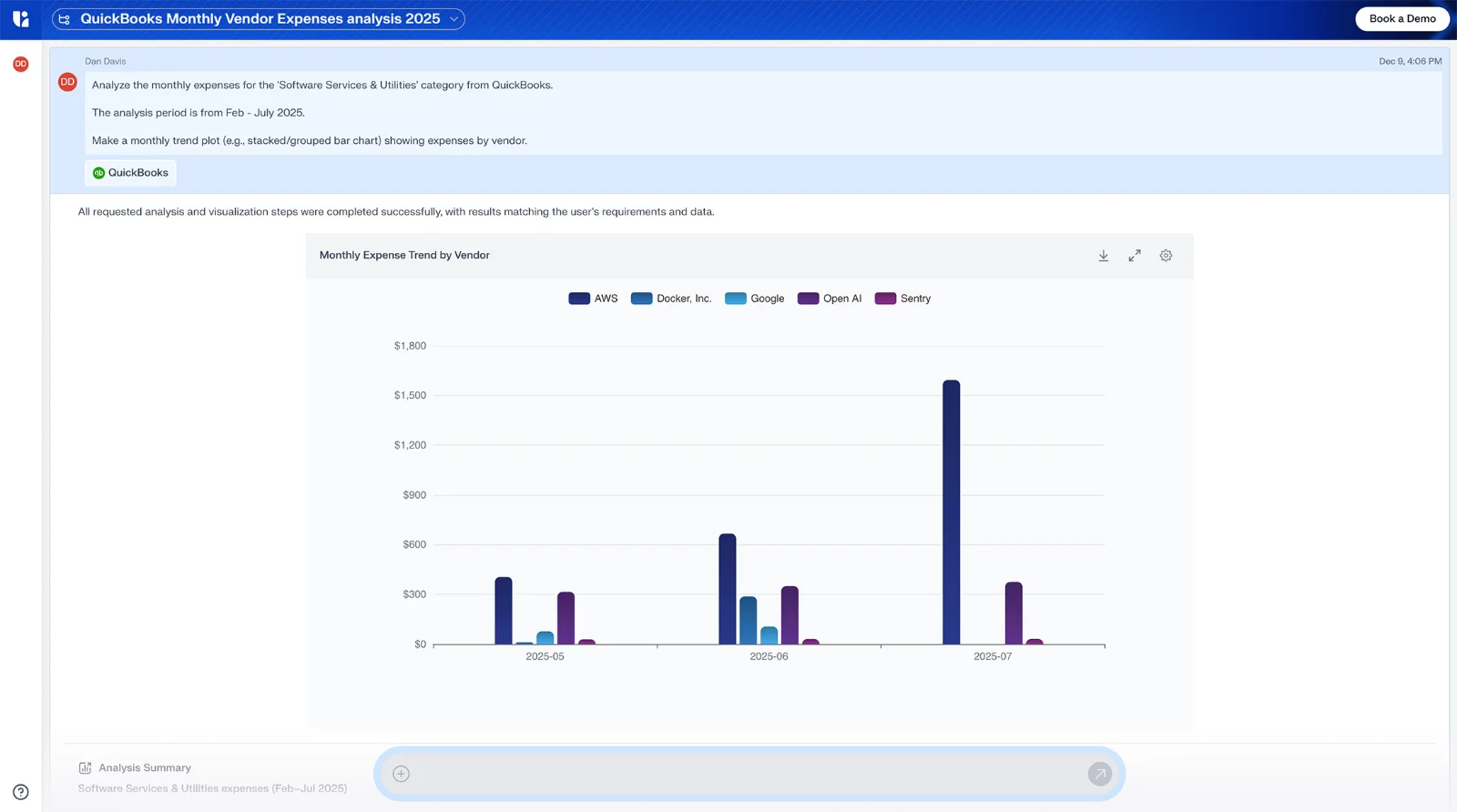This screenshot has width=1457, height=812.
Task: Toggle the Google legend series
Action: [x=754, y=299]
